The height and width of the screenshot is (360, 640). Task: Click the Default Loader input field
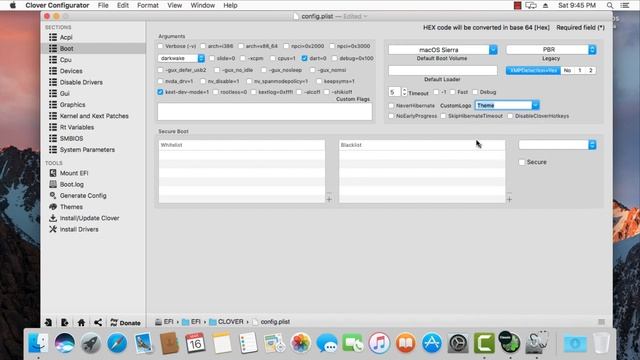coord(443,71)
